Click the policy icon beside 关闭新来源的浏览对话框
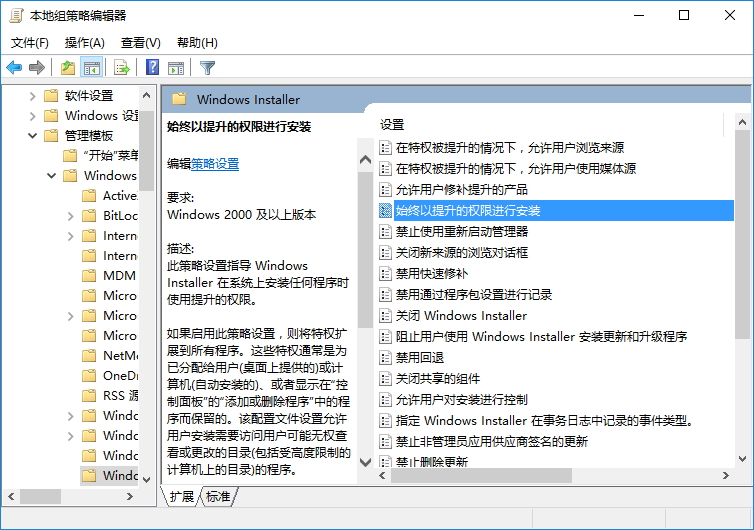The width and height of the screenshot is (754, 530). (x=385, y=252)
